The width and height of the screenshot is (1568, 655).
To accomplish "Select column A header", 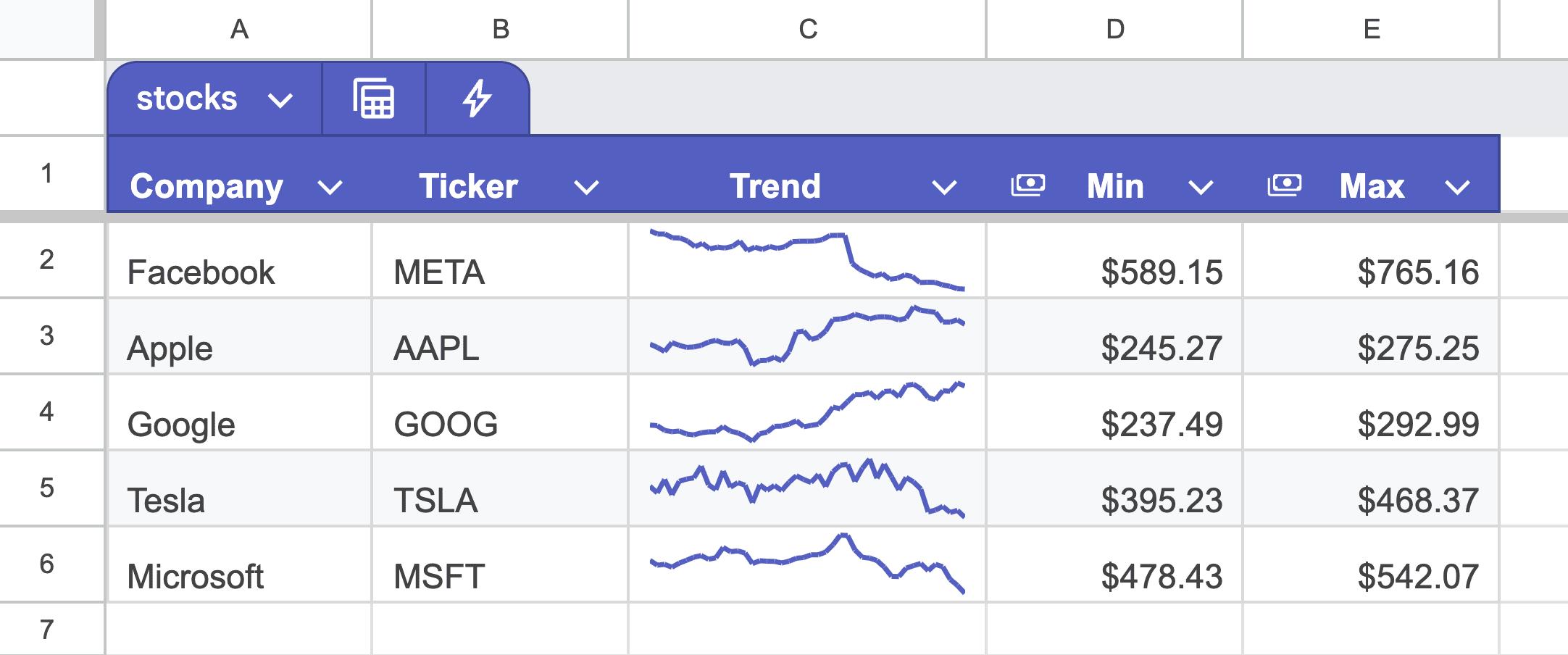I will (x=239, y=29).
